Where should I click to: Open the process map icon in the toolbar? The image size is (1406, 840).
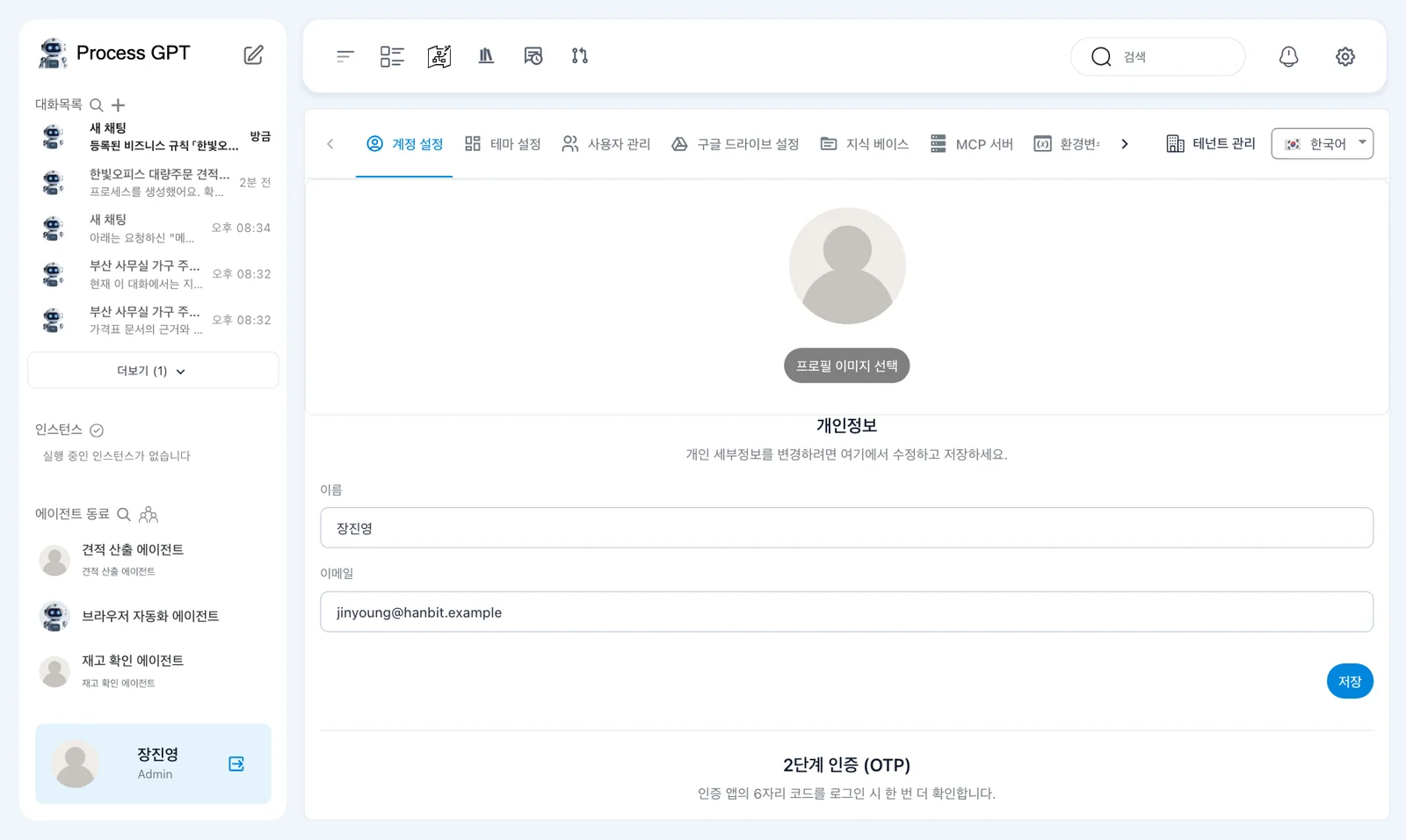coord(439,56)
